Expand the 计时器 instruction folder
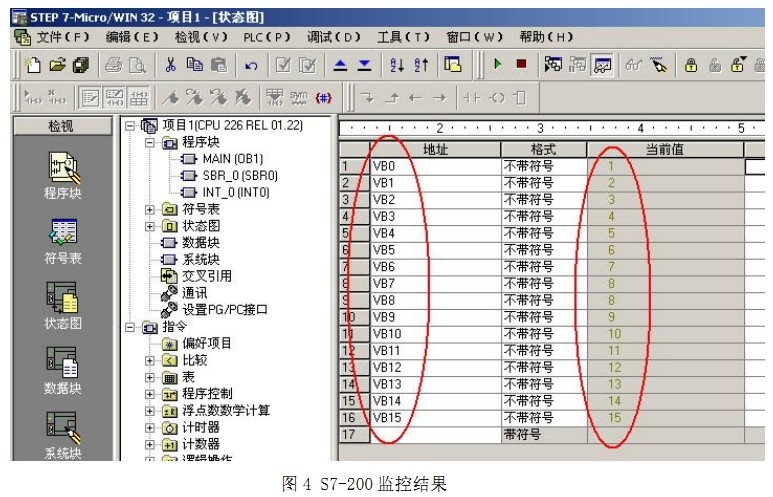The height and width of the screenshot is (497, 773). point(149,427)
